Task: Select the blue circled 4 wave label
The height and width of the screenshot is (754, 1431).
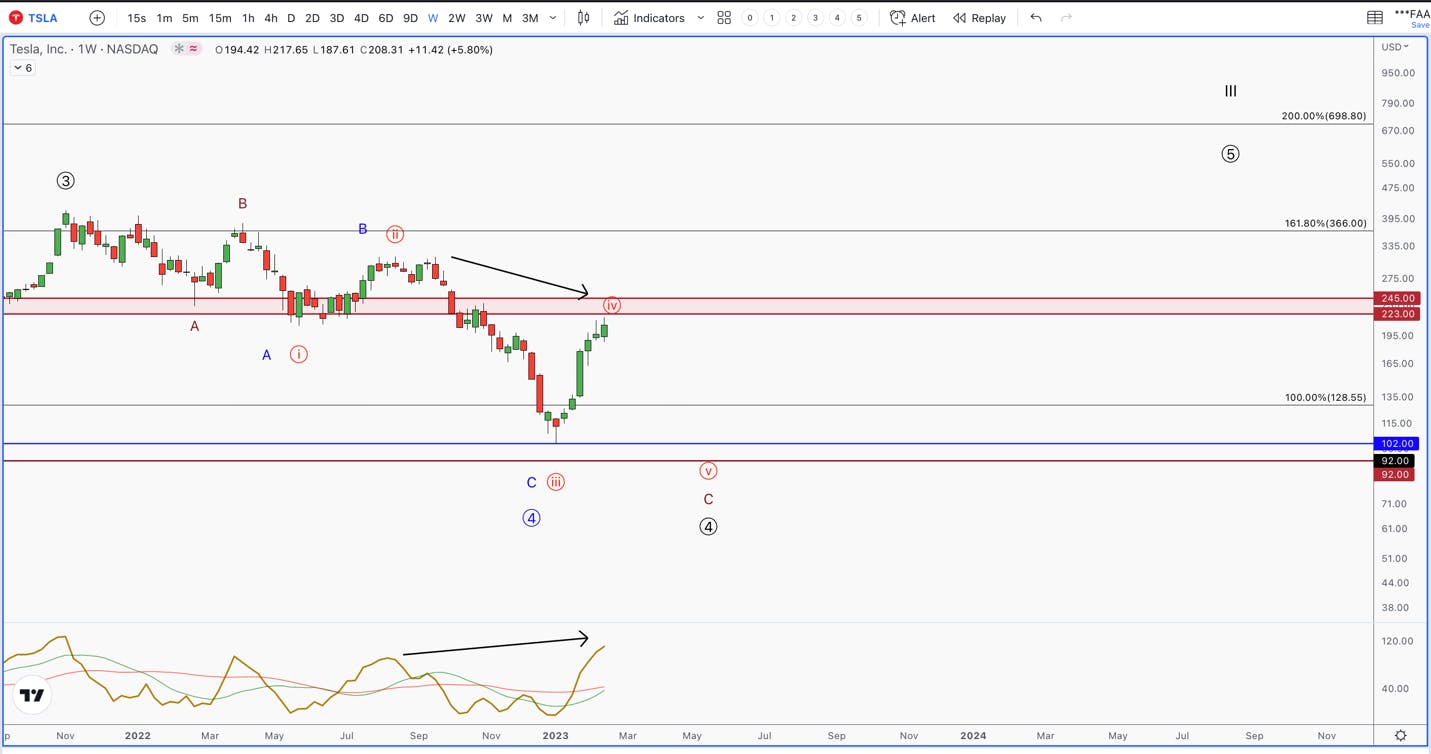Action: click(x=532, y=518)
